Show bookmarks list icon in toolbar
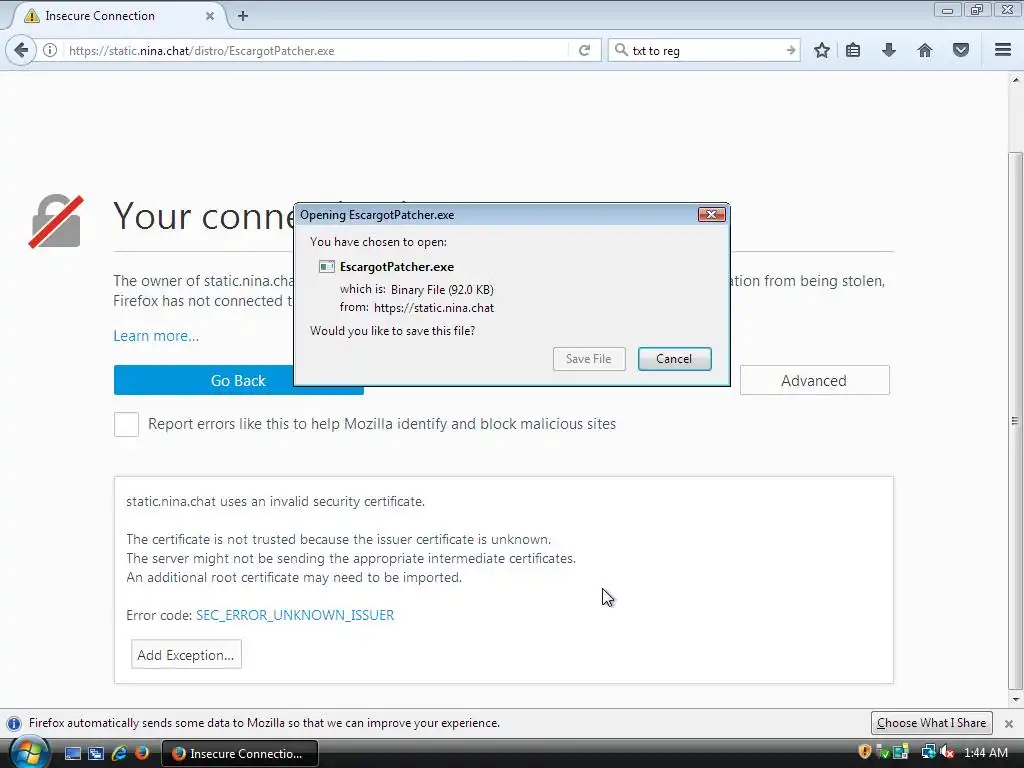Screen dimensions: 1024x768 pos(853,50)
